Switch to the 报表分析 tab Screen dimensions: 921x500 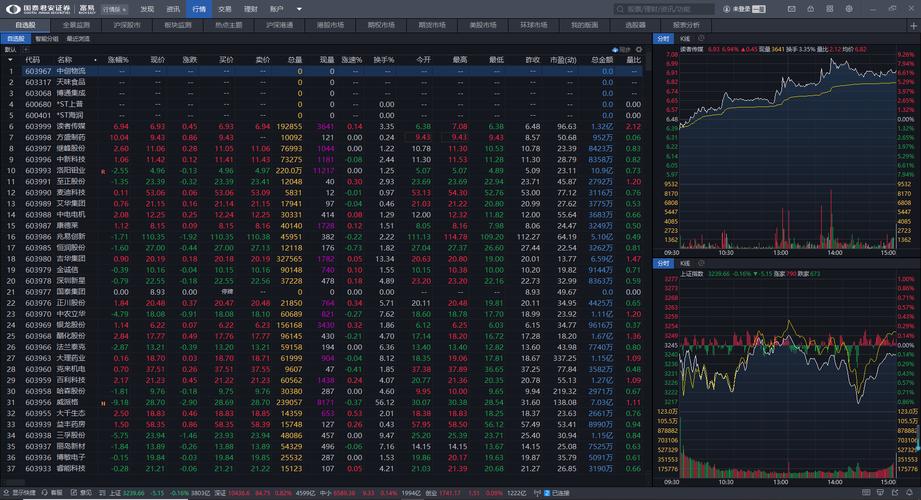686,25
